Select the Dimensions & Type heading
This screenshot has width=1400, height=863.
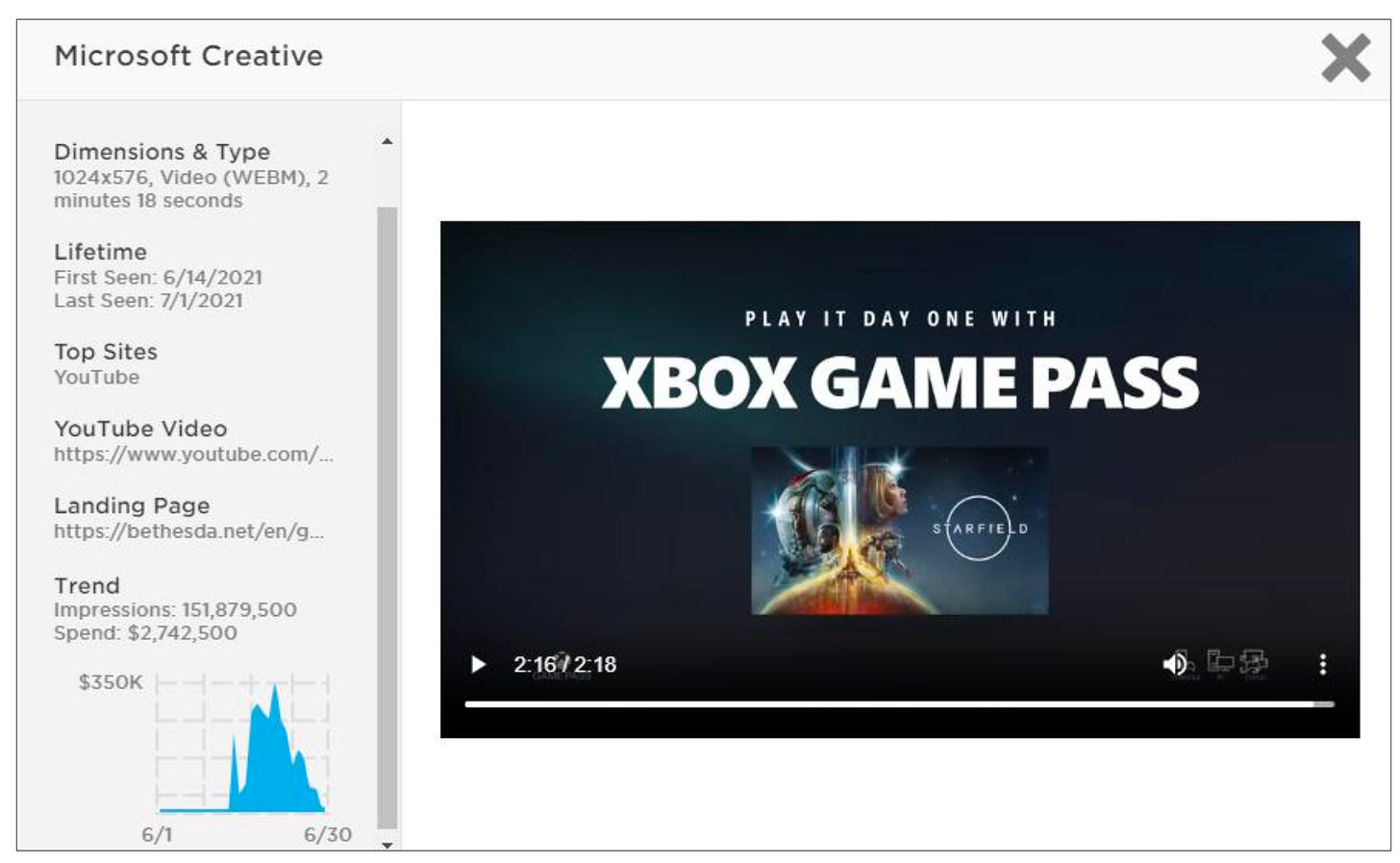pyautogui.click(x=162, y=152)
